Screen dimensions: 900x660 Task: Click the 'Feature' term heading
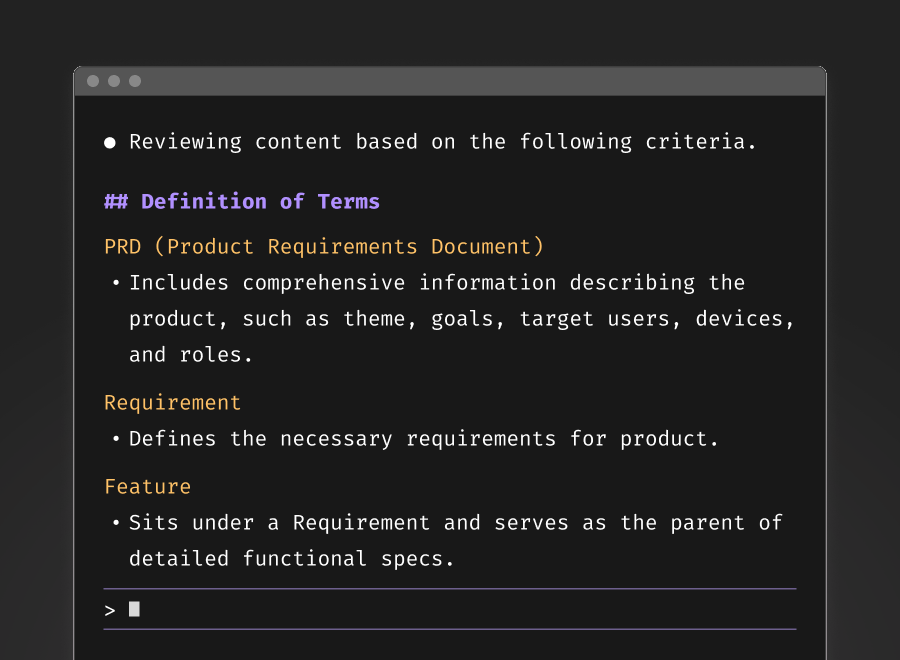tap(148, 487)
